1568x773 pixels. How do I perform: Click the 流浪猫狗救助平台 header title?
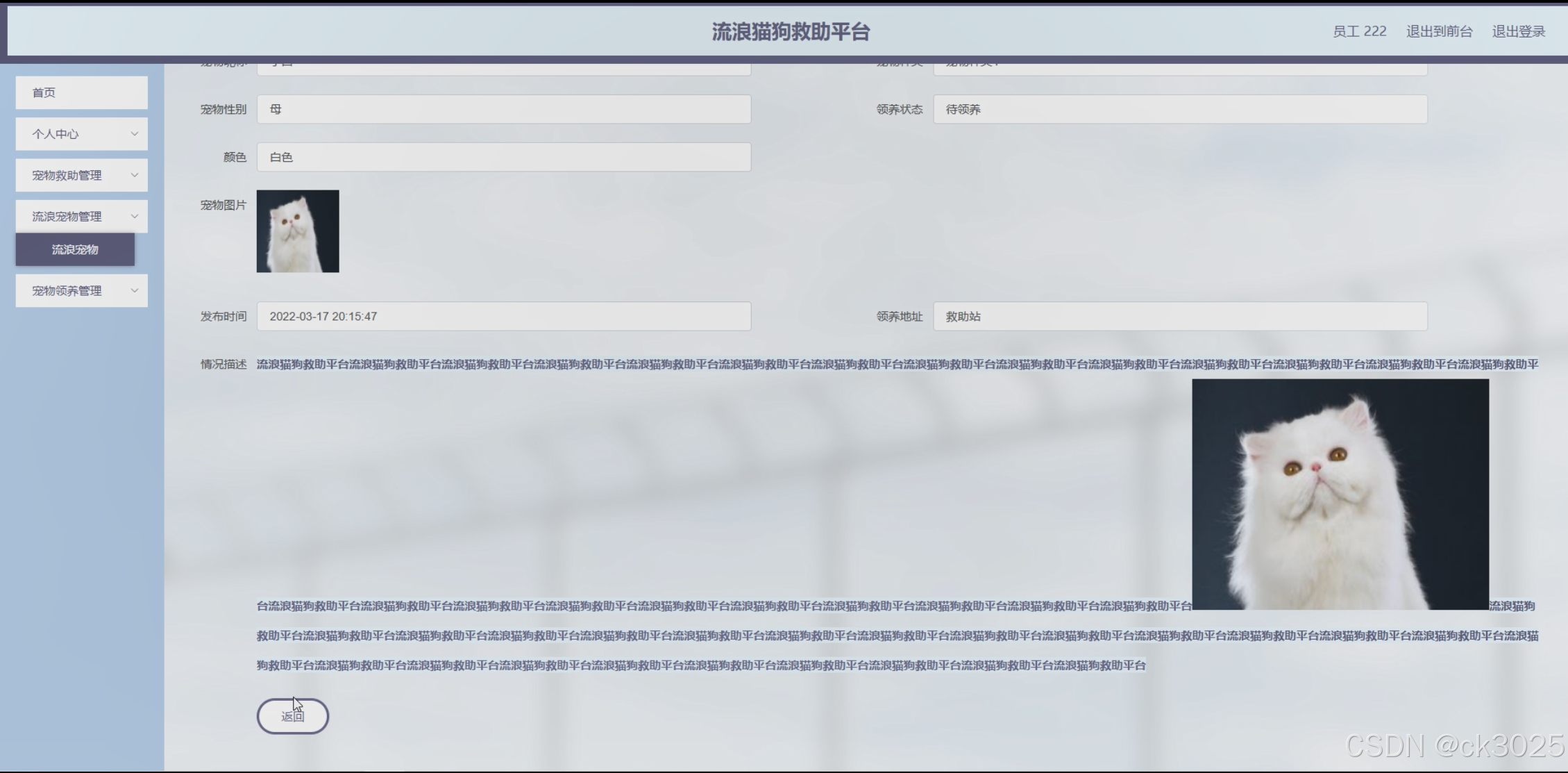tap(790, 31)
